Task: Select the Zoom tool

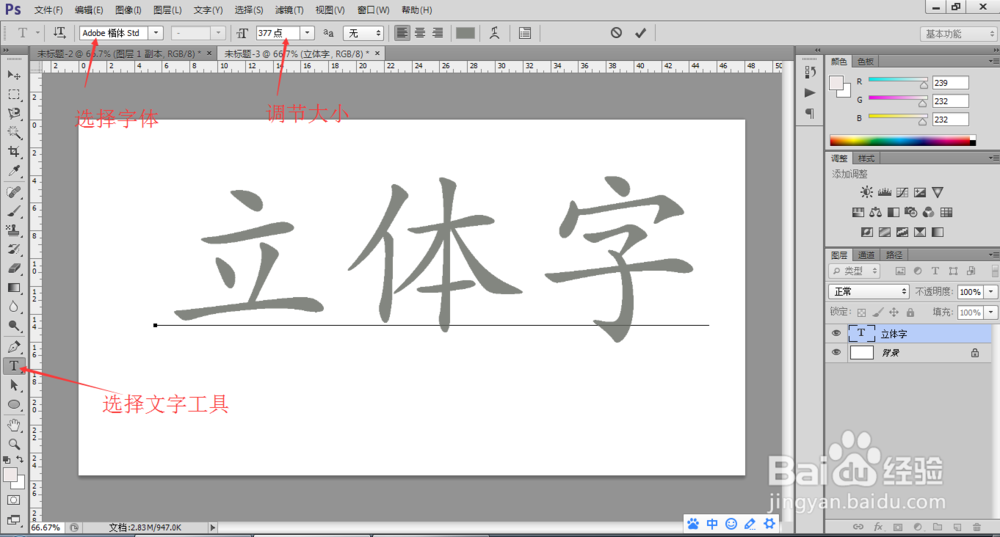Action: (x=13, y=444)
